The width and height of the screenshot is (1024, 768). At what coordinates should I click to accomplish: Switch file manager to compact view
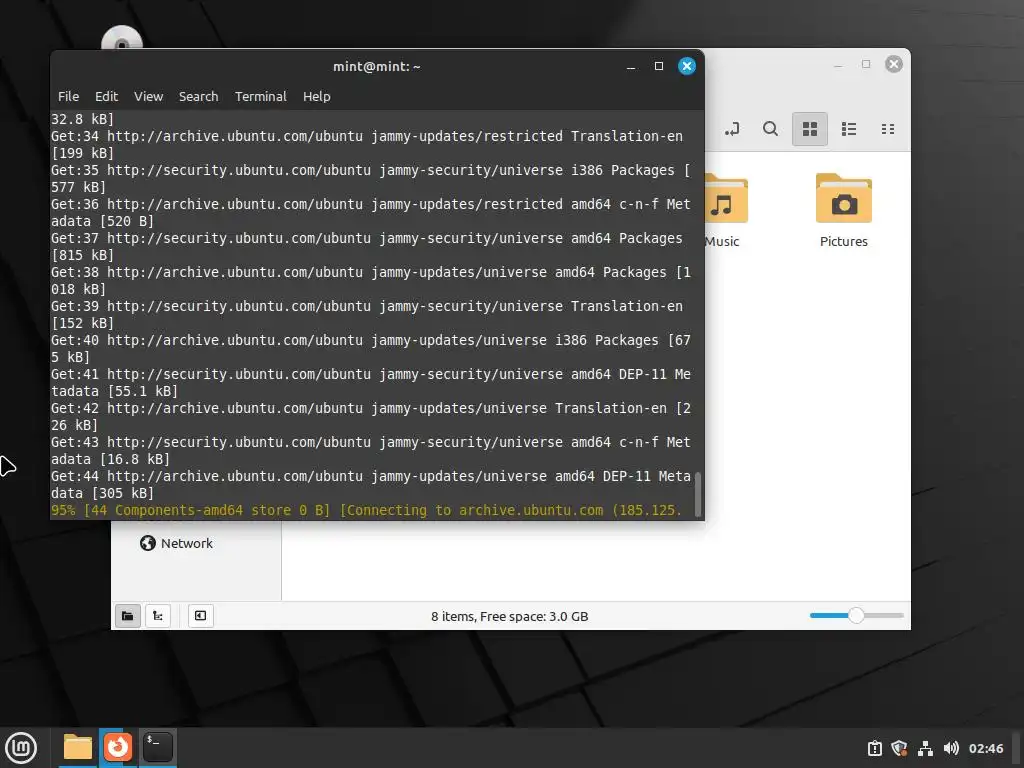point(888,129)
